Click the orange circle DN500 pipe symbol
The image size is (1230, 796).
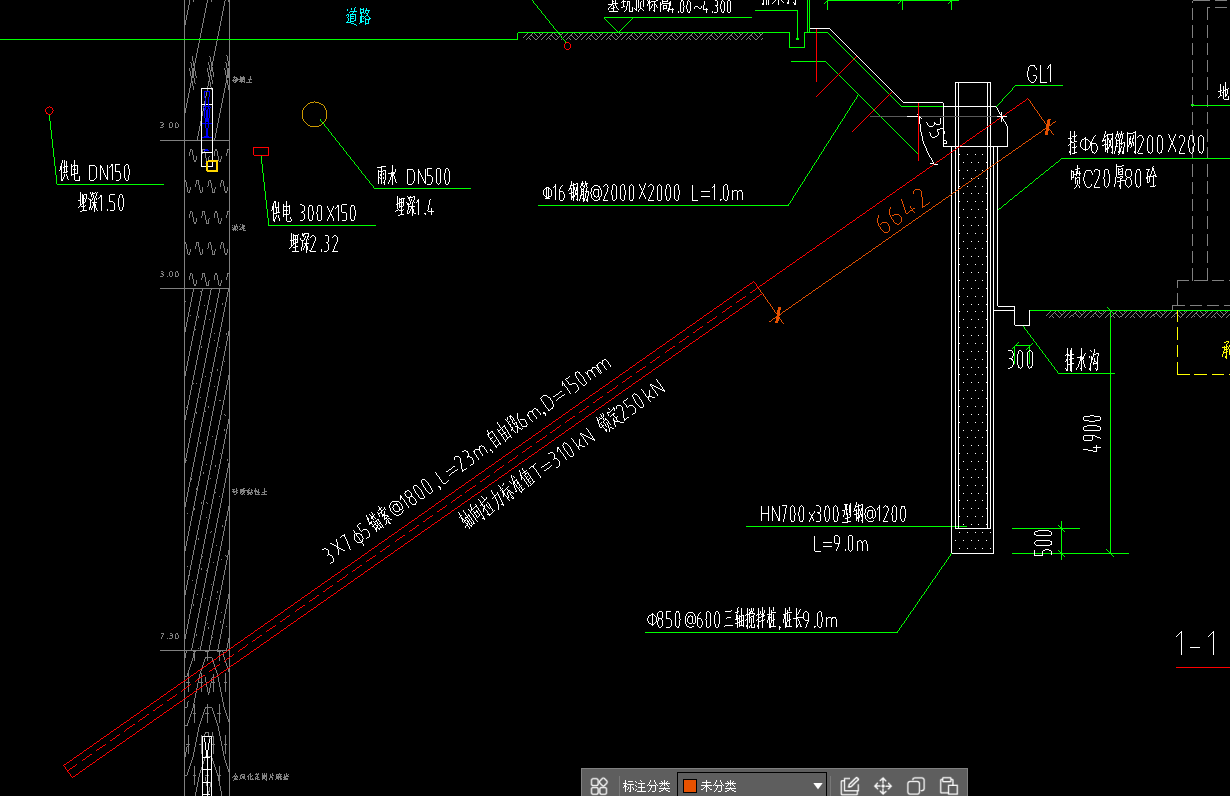point(315,114)
